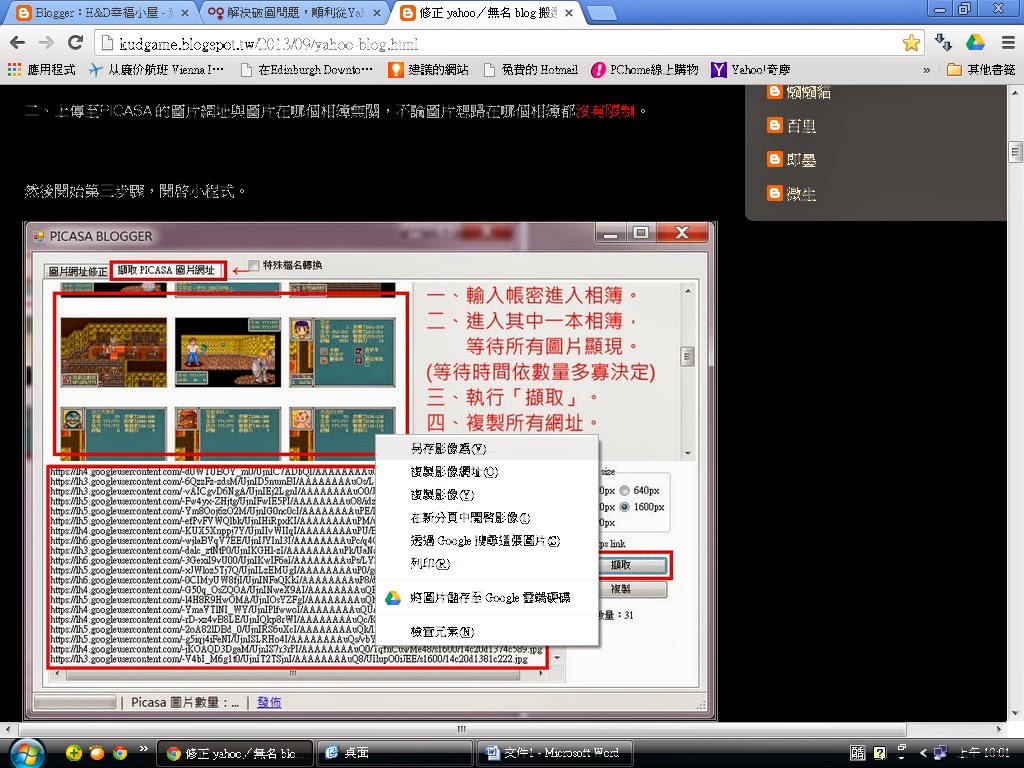Screen dimensions: 1024x768
Task: Choose 複製影像網址 in the context menu
Action: 487,472
